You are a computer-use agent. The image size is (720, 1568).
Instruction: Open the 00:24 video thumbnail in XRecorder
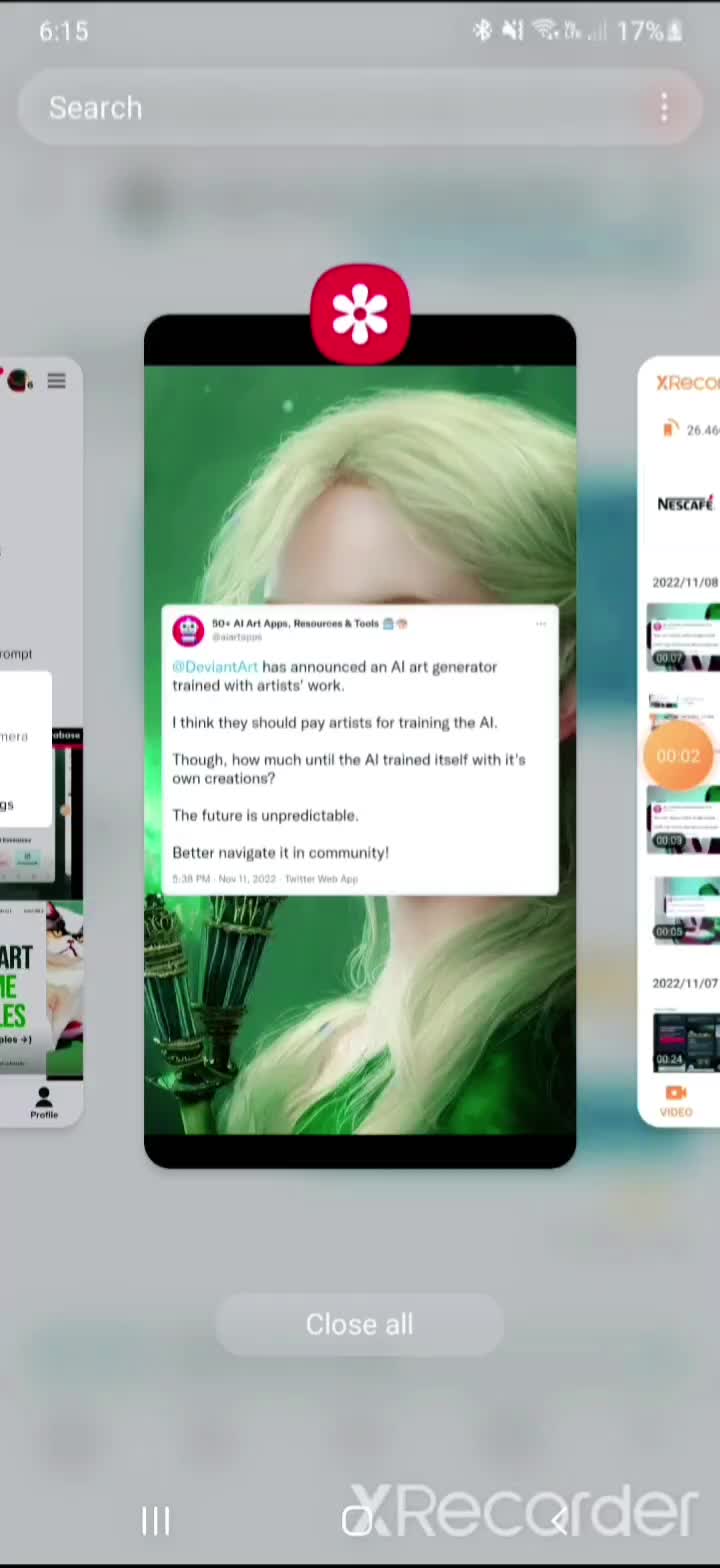pyautogui.click(x=686, y=1041)
